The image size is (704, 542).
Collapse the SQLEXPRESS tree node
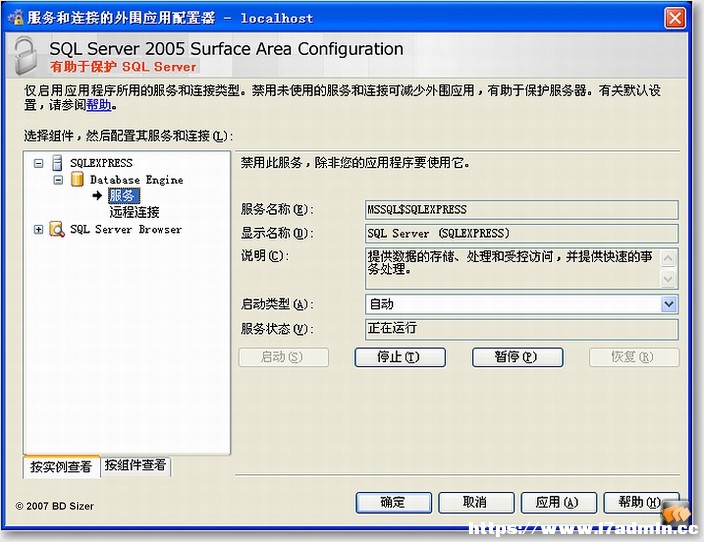coord(39,163)
